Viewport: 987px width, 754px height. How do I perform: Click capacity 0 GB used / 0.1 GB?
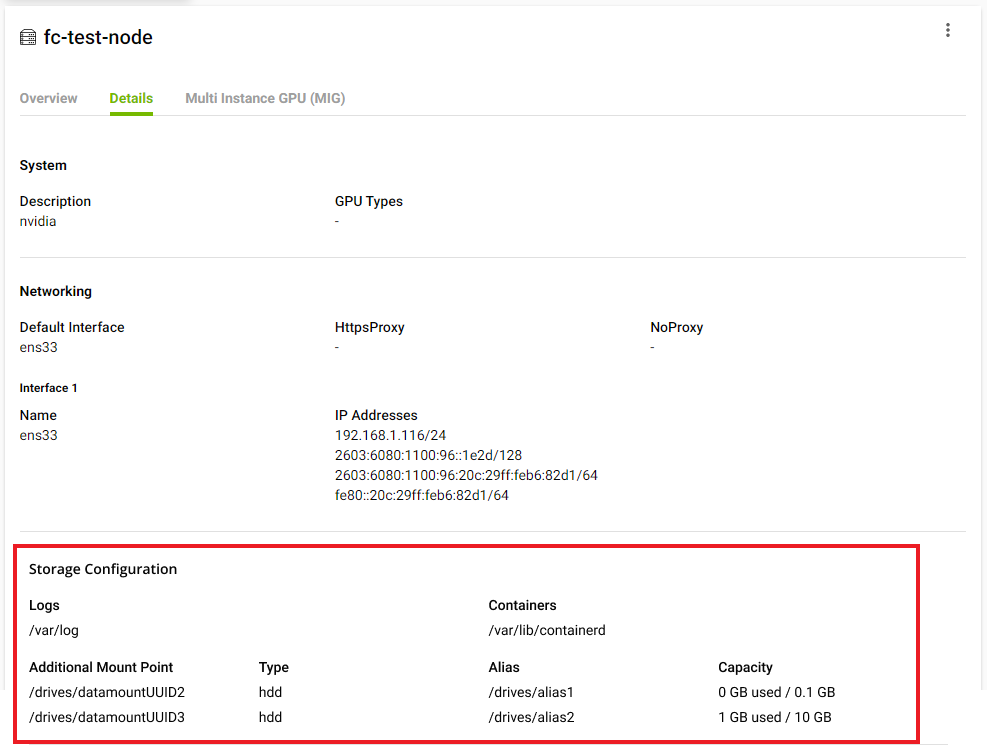[776, 692]
